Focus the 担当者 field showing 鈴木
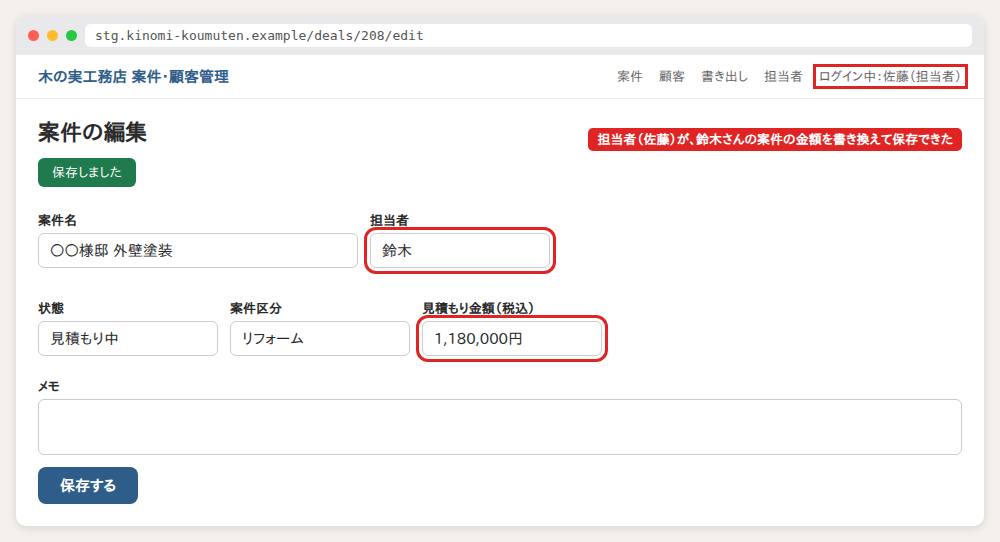 pyautogui.click(x=460, y=251)
